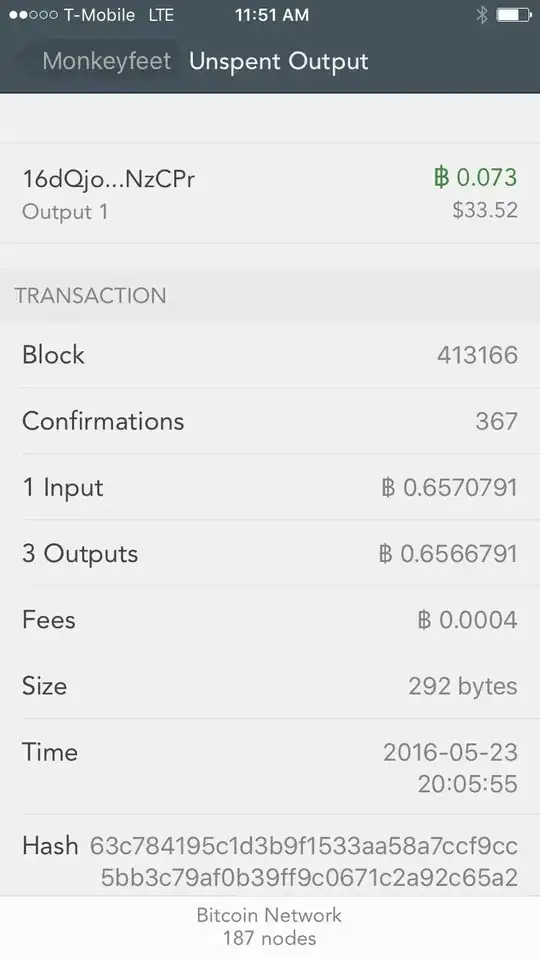The image size is (540, 960).
Task: Select the Confirmations 367 row
Action: [270, 421]
